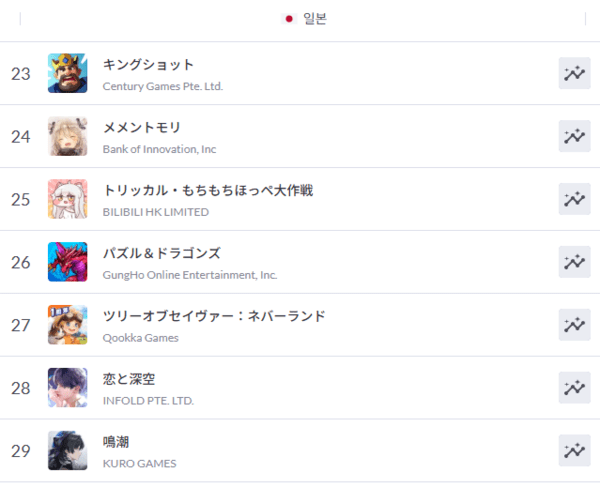Open trend chart icon for キングショット

pos(574,73)
